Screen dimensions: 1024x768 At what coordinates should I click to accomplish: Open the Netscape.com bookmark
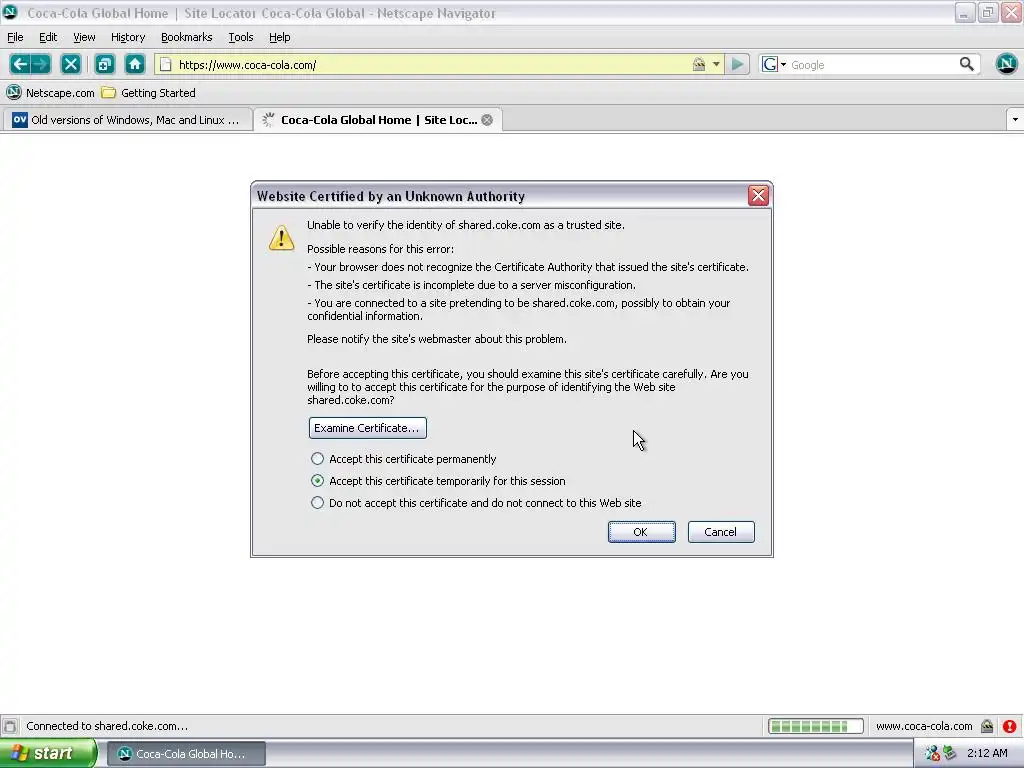coord(50,93)
